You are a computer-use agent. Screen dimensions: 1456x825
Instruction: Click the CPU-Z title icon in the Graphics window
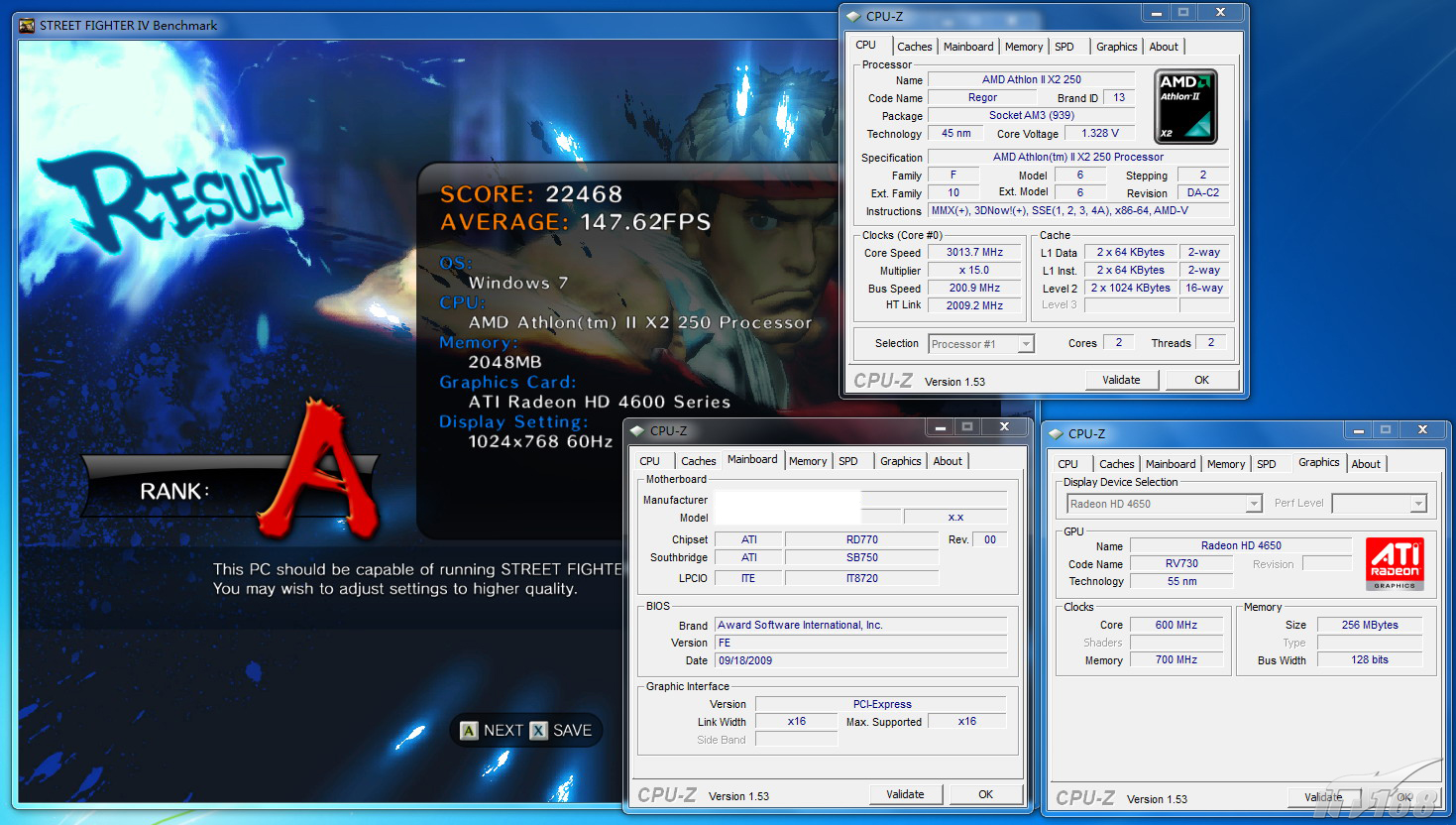coord(1056,433)
